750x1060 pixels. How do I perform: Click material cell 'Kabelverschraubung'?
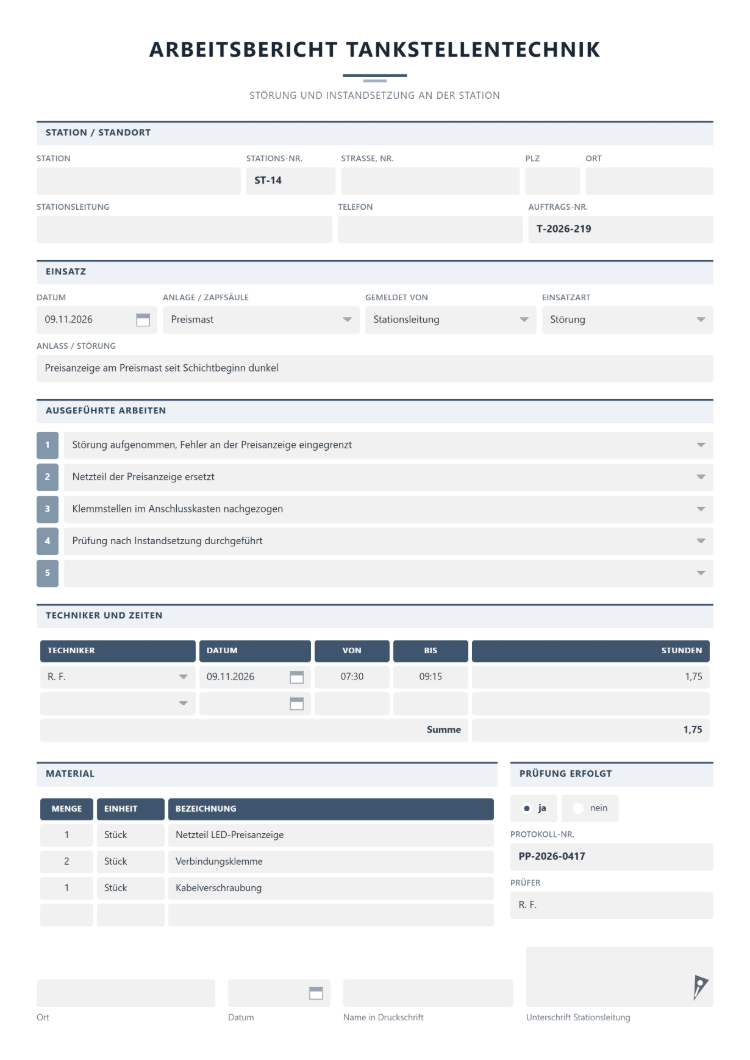331,888
